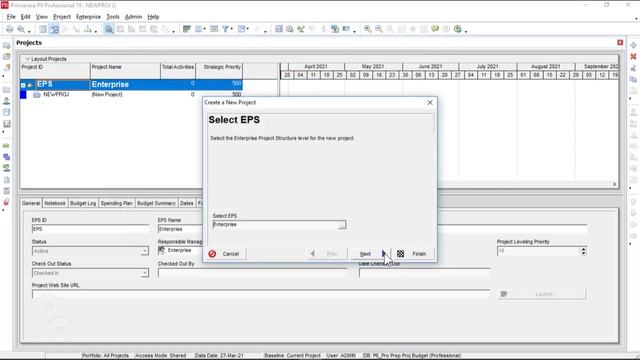This screenshot has height=360, width=640.
Task: Open Print Preview from the toolbar
Action: [21, 29]
